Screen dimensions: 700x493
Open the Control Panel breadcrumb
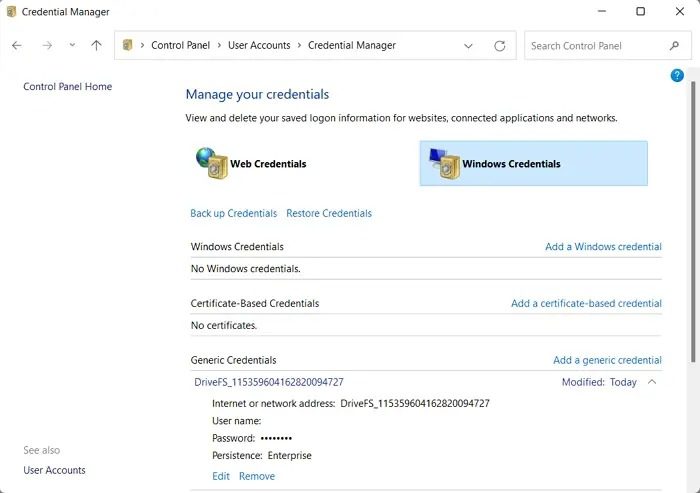[x=180, y=45]
